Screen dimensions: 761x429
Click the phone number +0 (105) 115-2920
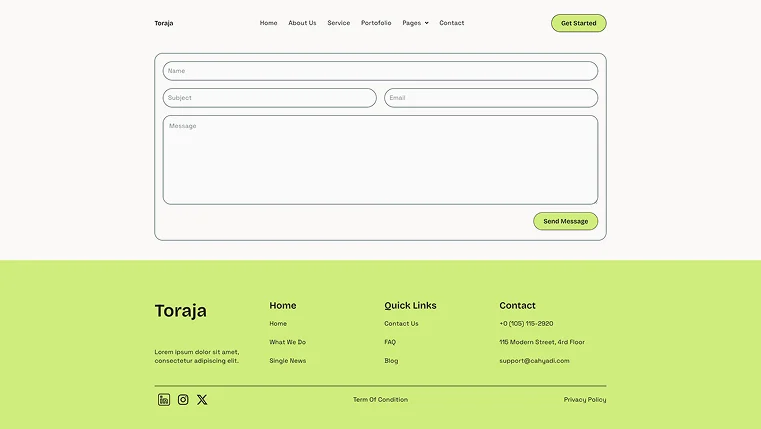click(526, 324)
